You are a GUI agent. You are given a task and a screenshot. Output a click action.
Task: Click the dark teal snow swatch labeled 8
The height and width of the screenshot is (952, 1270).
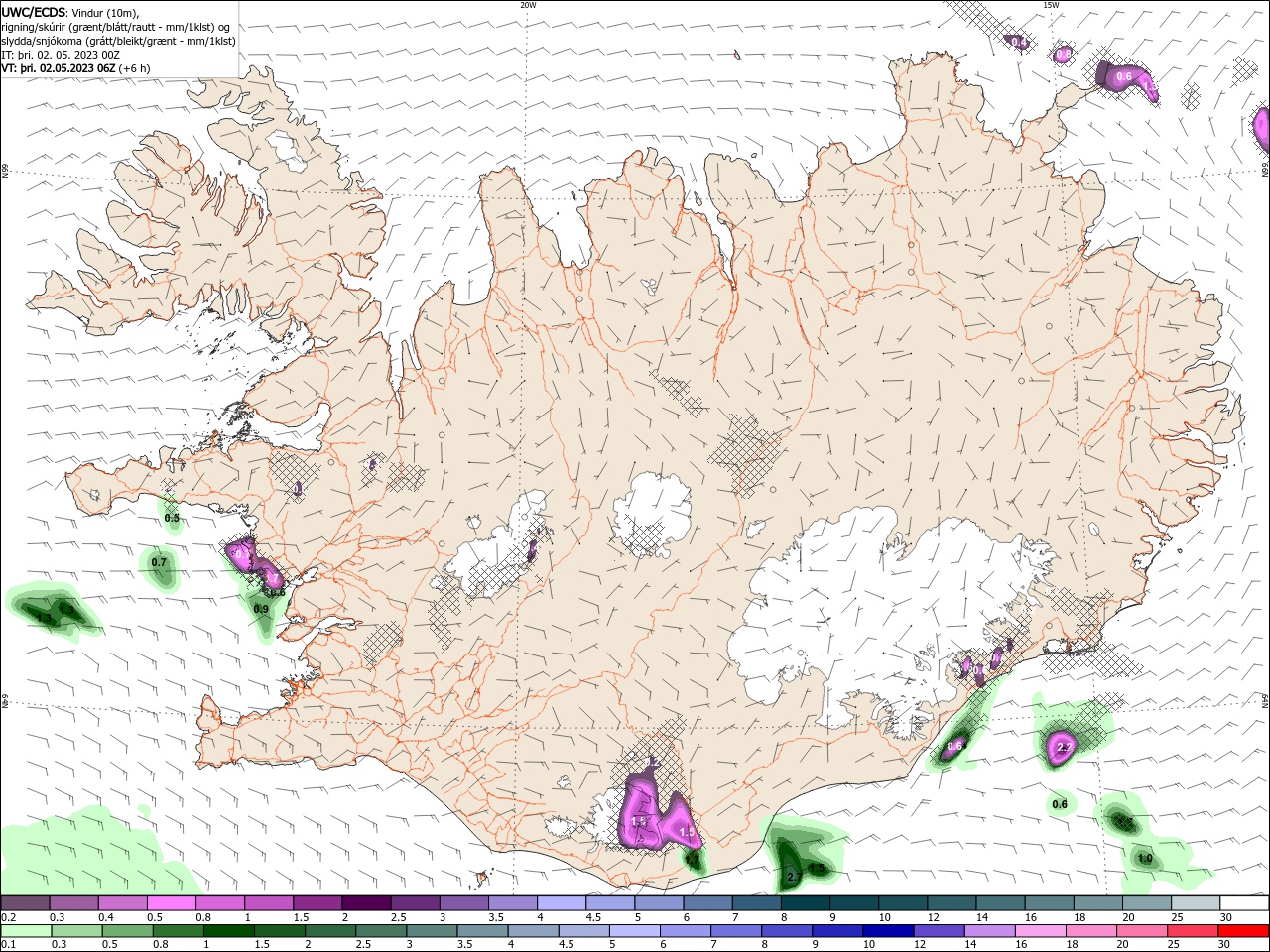805,903
